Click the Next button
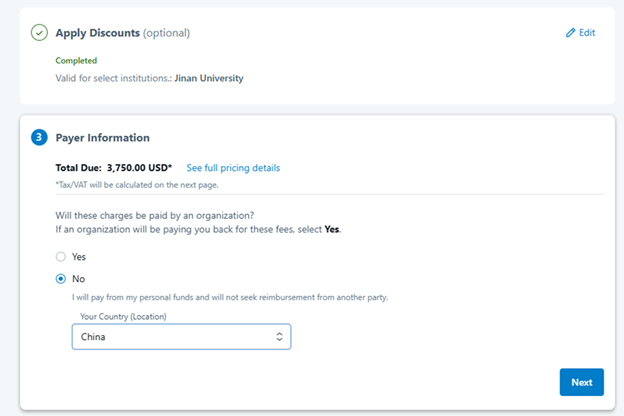The image size is (624, 416). pyautogui.click(x=581, y=382)
